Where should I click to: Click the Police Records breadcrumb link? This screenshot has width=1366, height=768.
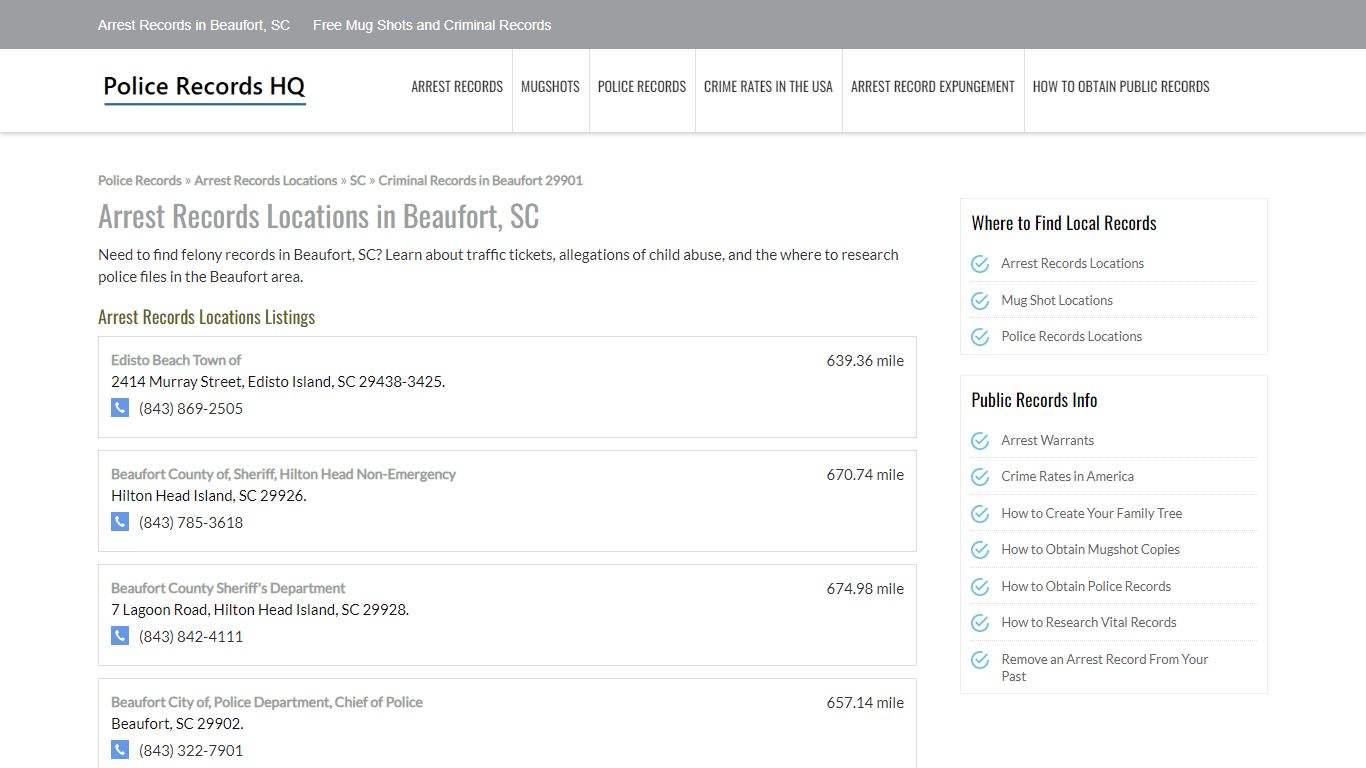140,181
